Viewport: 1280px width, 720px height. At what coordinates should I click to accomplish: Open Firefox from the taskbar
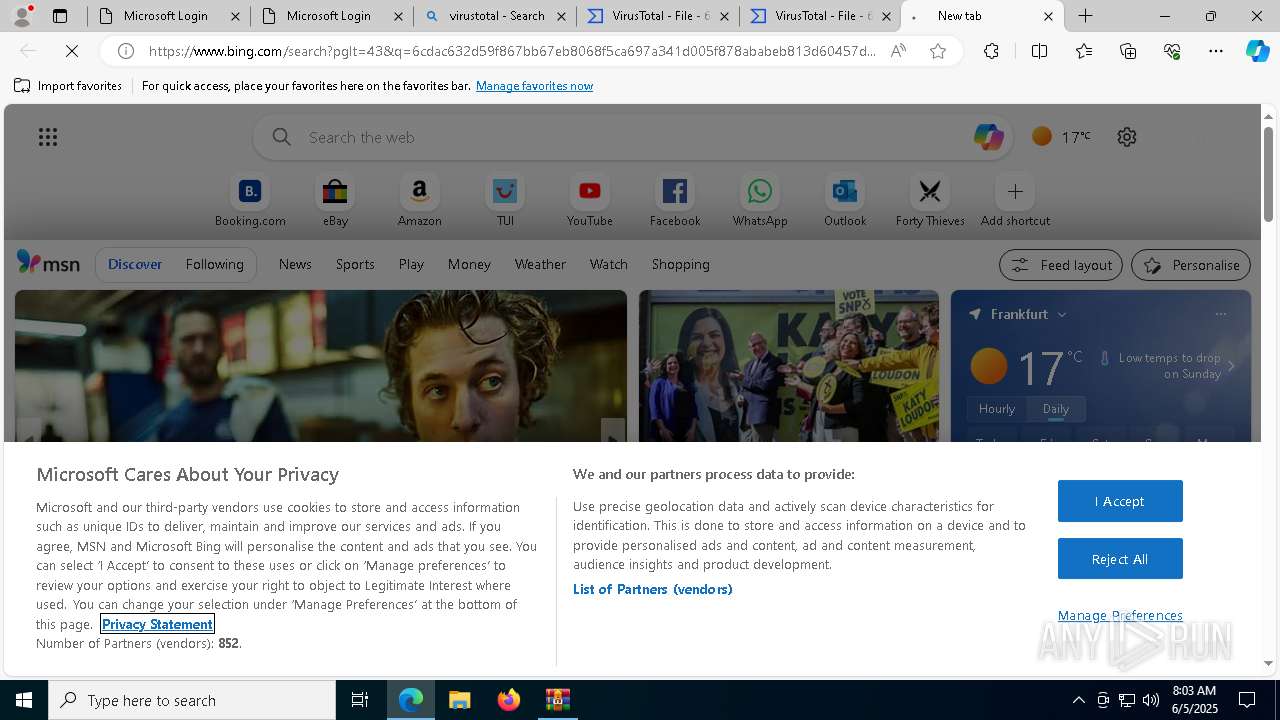click(509, 700)
